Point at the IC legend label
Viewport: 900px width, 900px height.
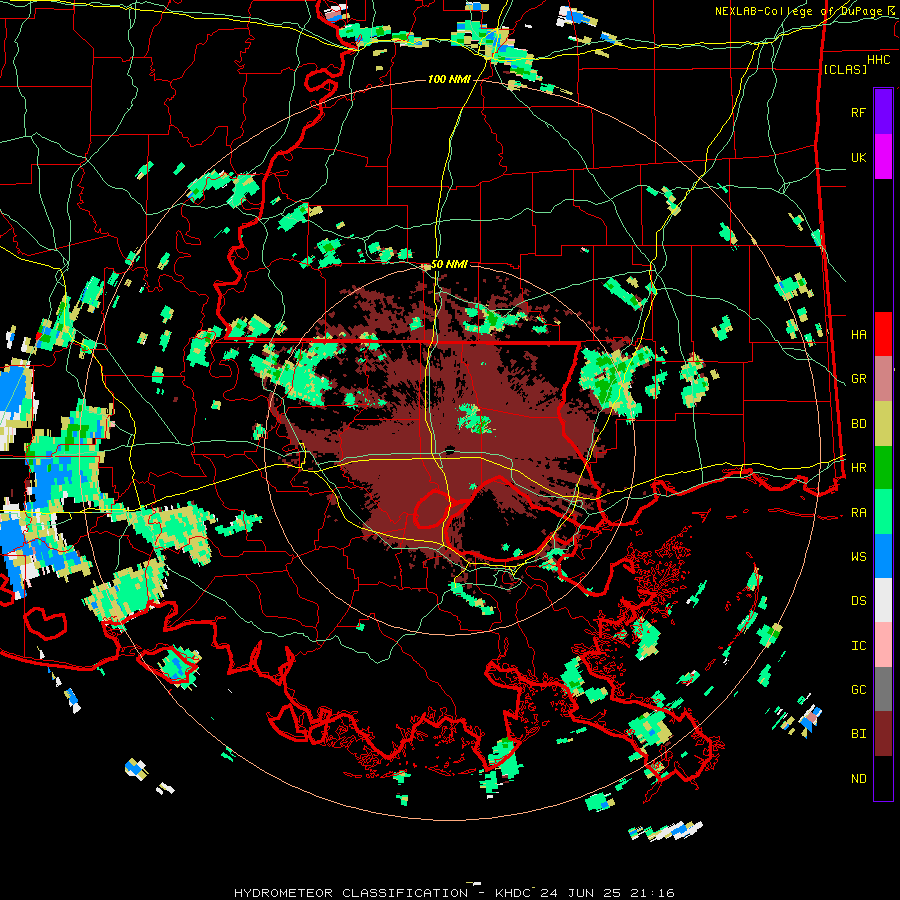pos(858,646)
